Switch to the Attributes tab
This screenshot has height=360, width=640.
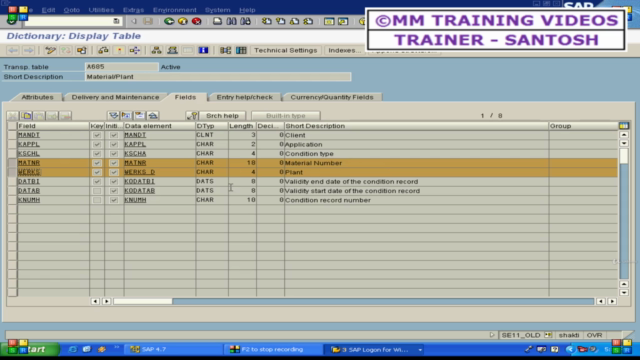point(37,97)
